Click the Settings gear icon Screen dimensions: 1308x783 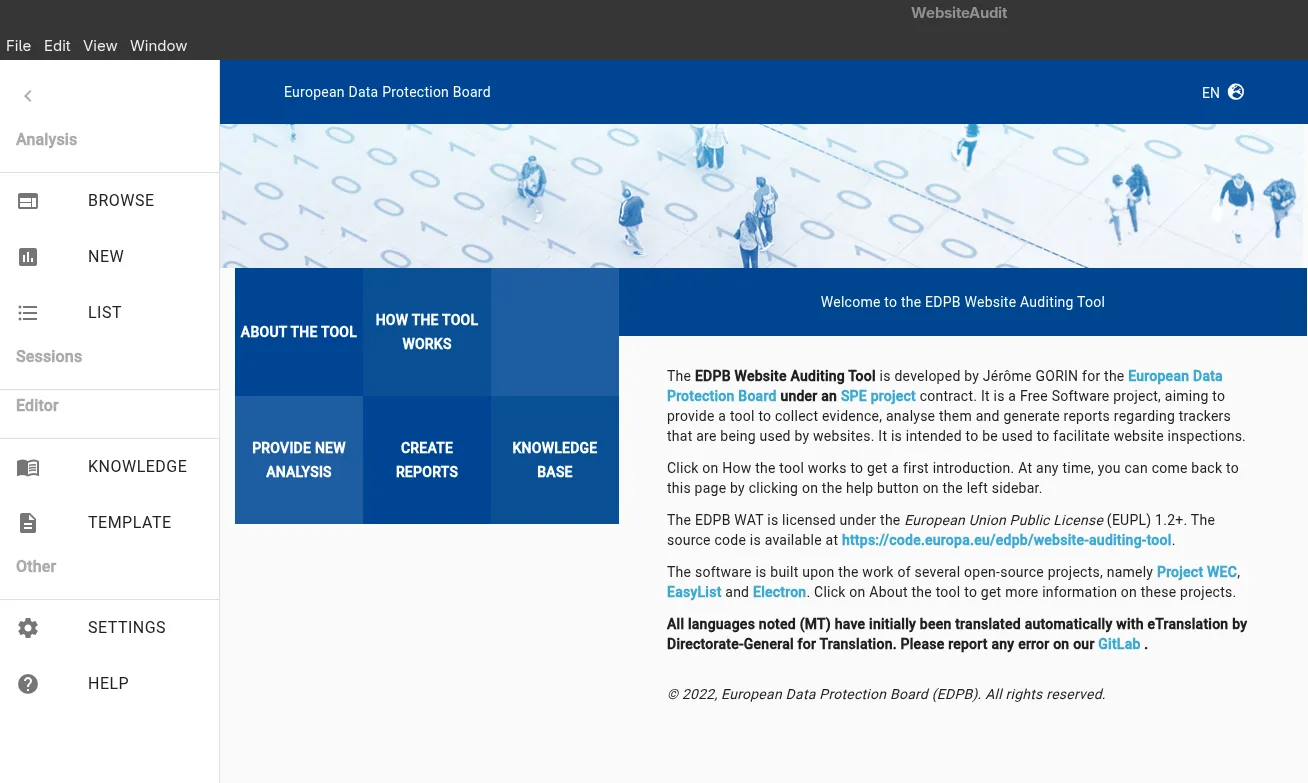point(28,628)
